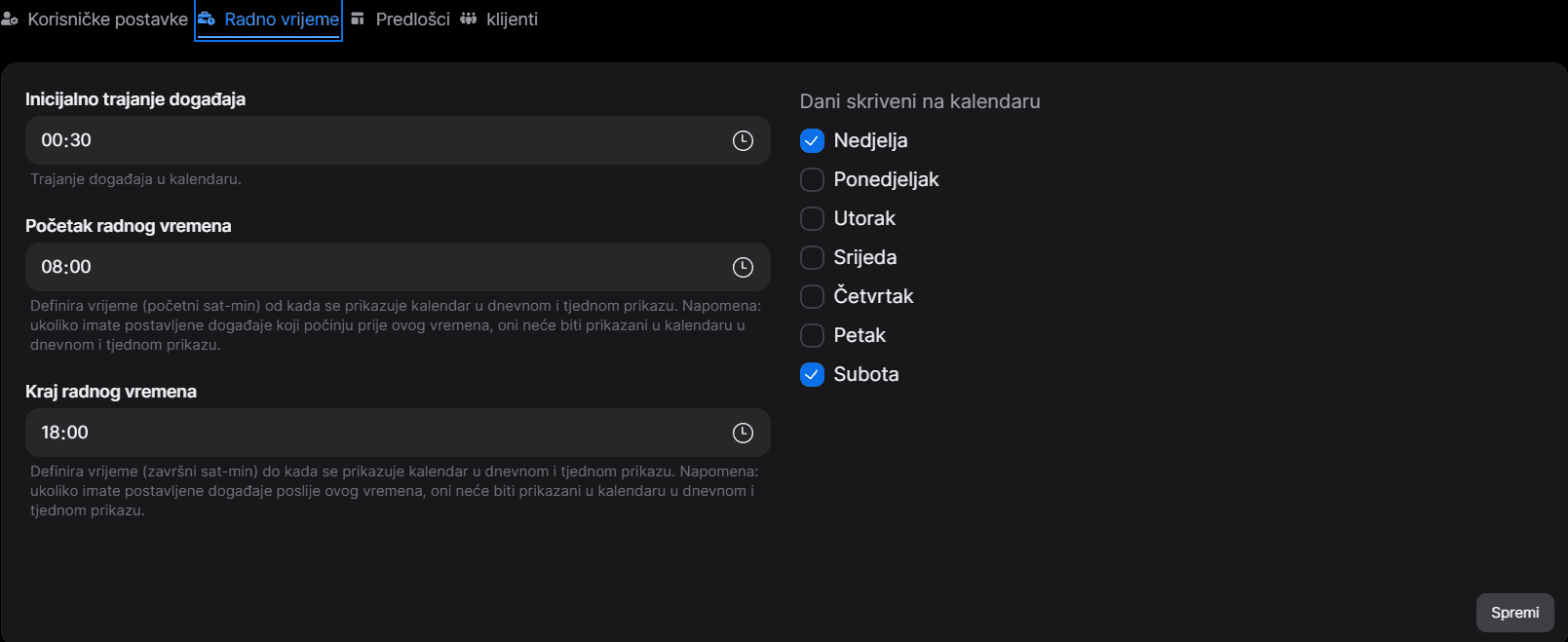Uncheck the Subota checkbox
The height and width of the screenshot is (642, 1568).
pos(812,374)
